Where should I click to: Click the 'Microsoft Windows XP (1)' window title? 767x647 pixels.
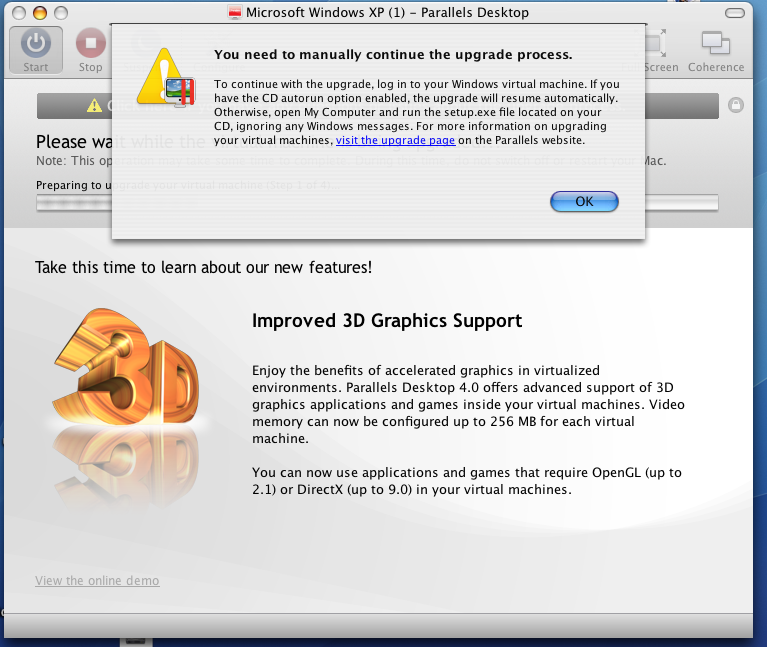(326, 12)
